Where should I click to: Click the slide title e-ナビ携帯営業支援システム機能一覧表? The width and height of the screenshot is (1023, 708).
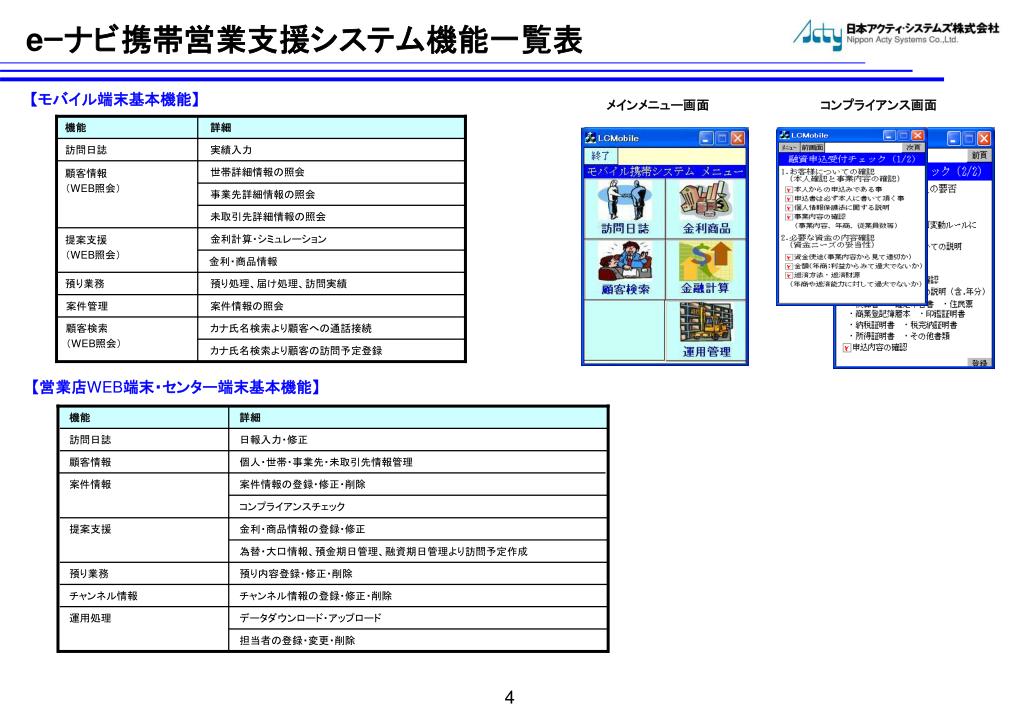coord(304,40)
